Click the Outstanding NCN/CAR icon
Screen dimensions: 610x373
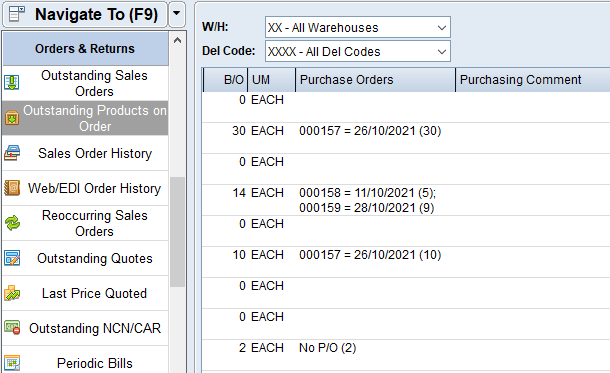pos(12,327)
